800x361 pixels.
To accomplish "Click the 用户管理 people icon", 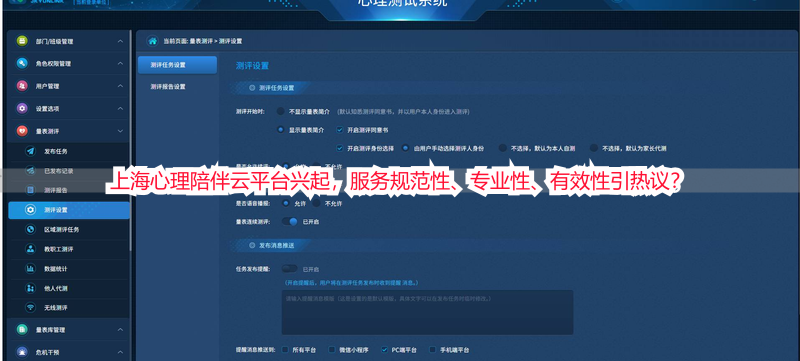I will [22, 86].
